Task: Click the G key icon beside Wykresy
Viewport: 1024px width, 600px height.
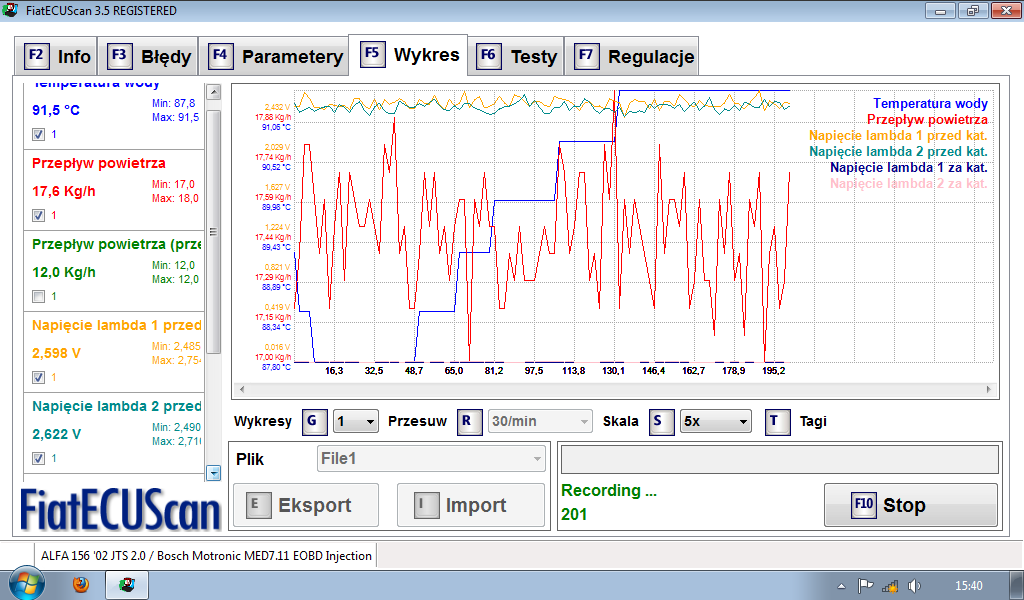Action: (314, 422)
